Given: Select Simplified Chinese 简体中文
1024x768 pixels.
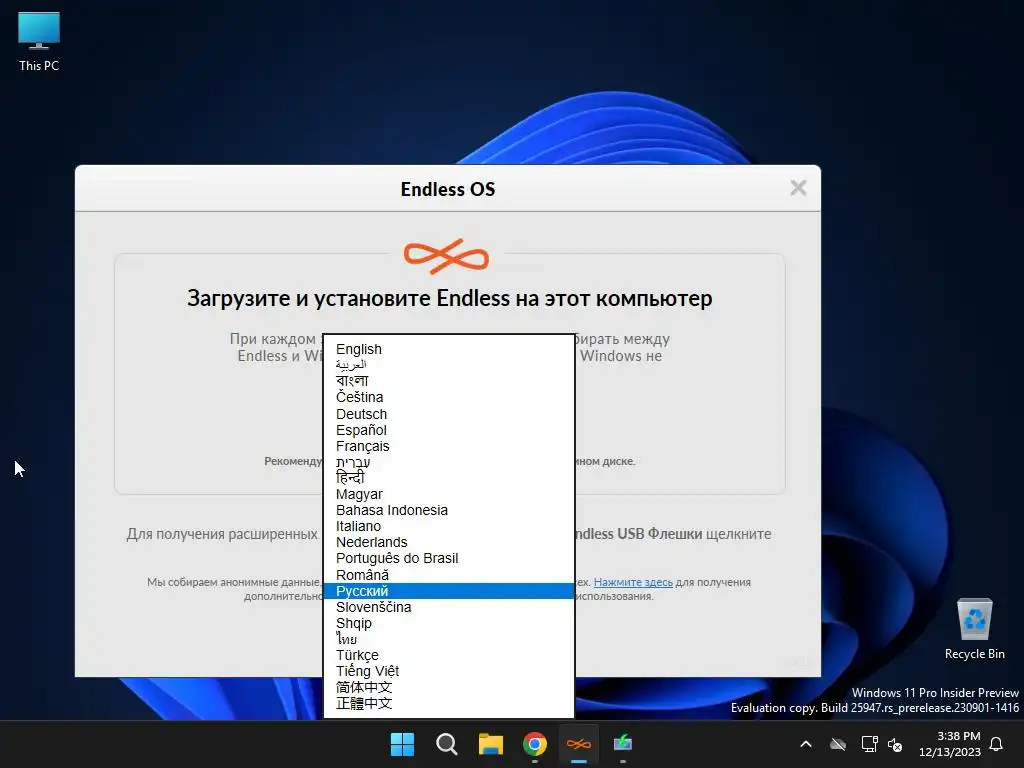Looking at the screenshot, I should tap(449, 687).
